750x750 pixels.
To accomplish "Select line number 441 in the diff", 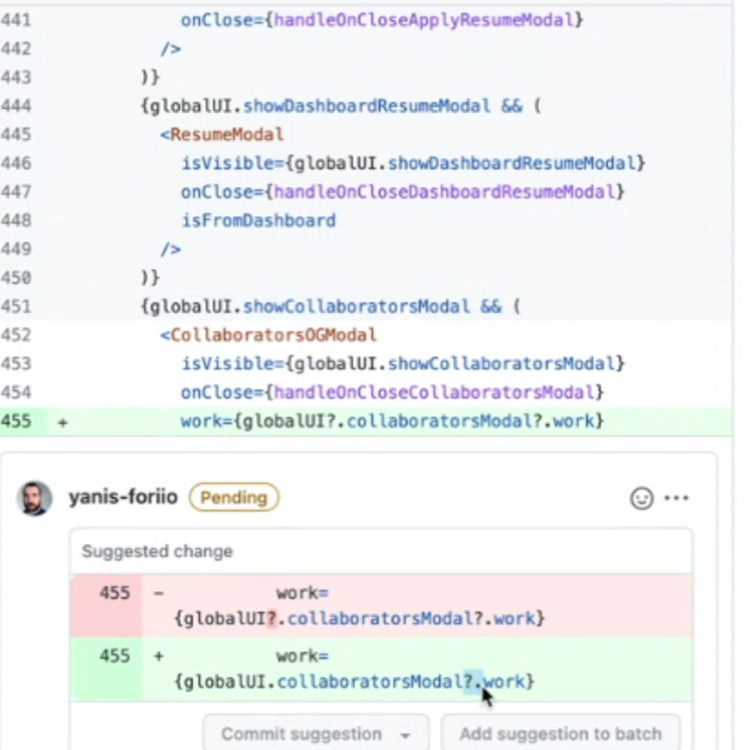I will 16,19.
